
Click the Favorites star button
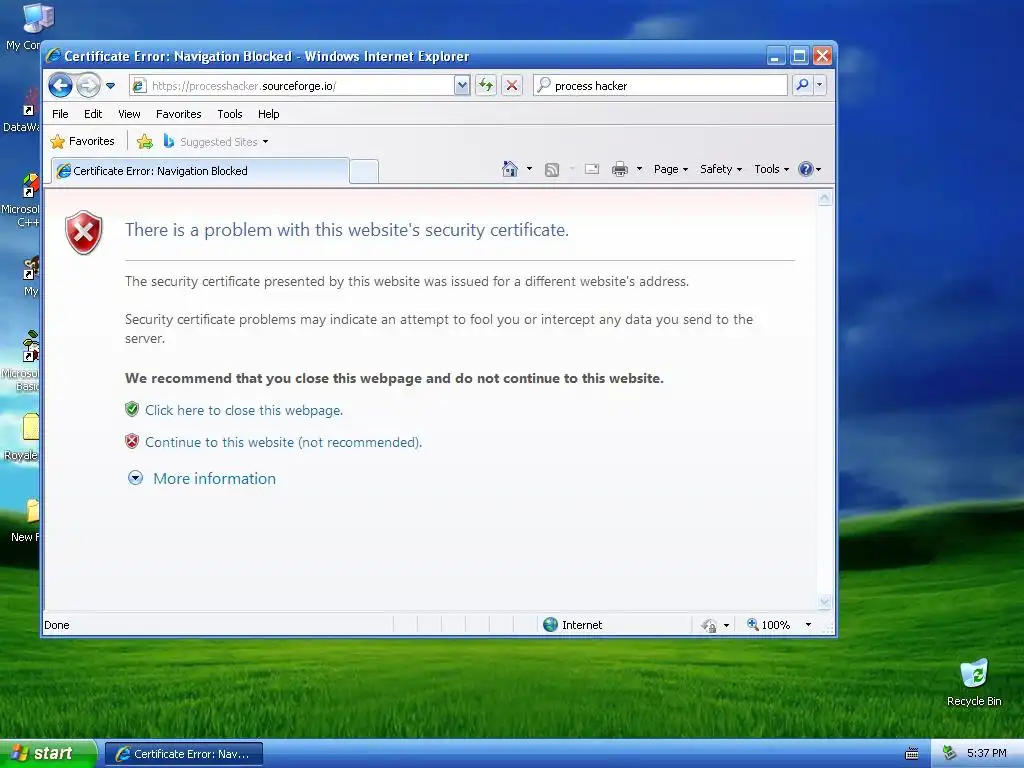pyautogui.click(x=82, y=141)
